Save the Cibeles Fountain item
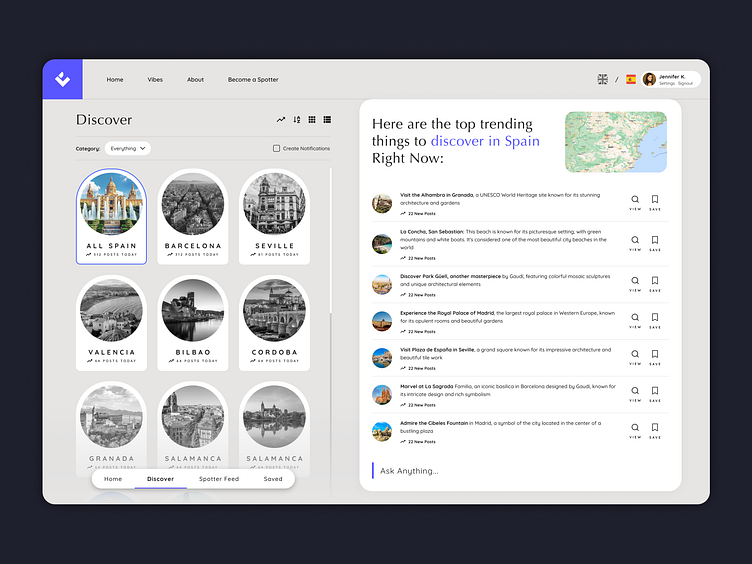The height and width of the screenshot is (564, 752). (655, 431)
